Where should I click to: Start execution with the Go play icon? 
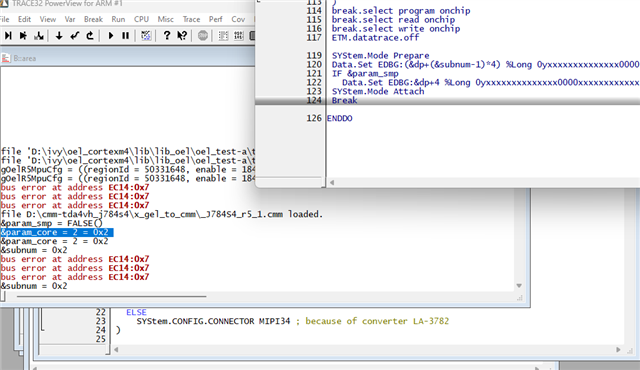click(110, 36)
